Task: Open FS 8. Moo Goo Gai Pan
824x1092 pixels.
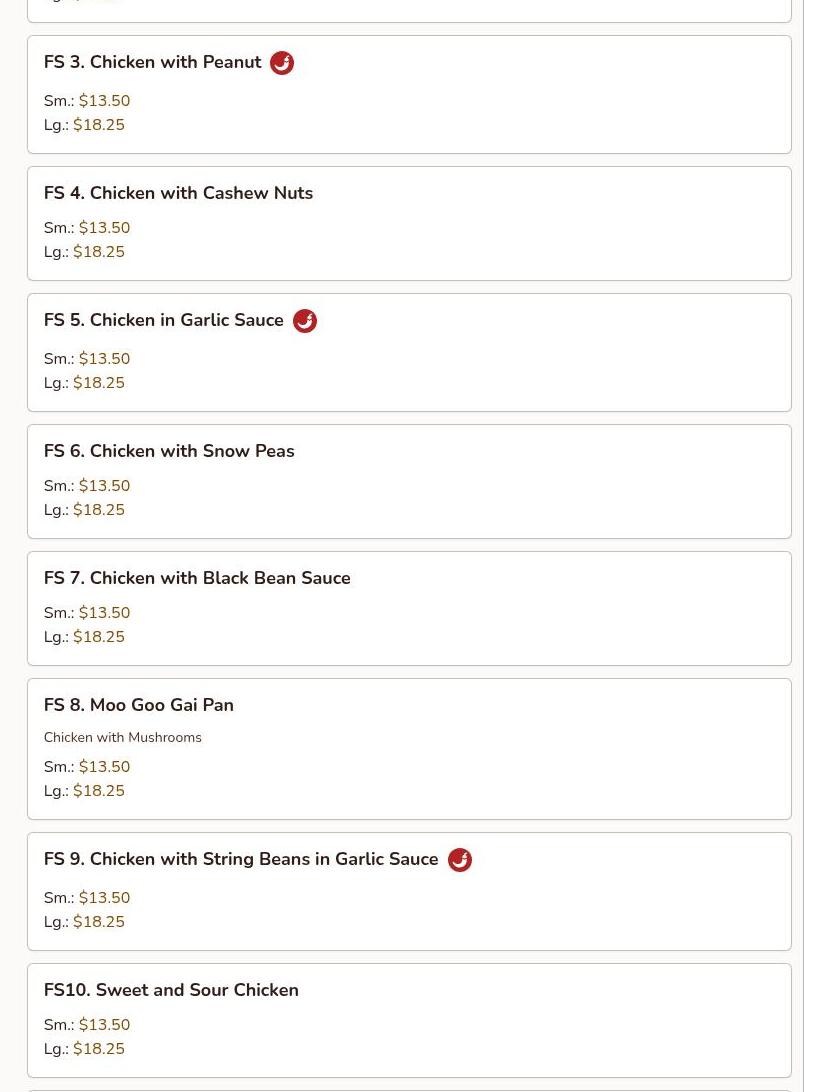Action: tap(139, 705)
